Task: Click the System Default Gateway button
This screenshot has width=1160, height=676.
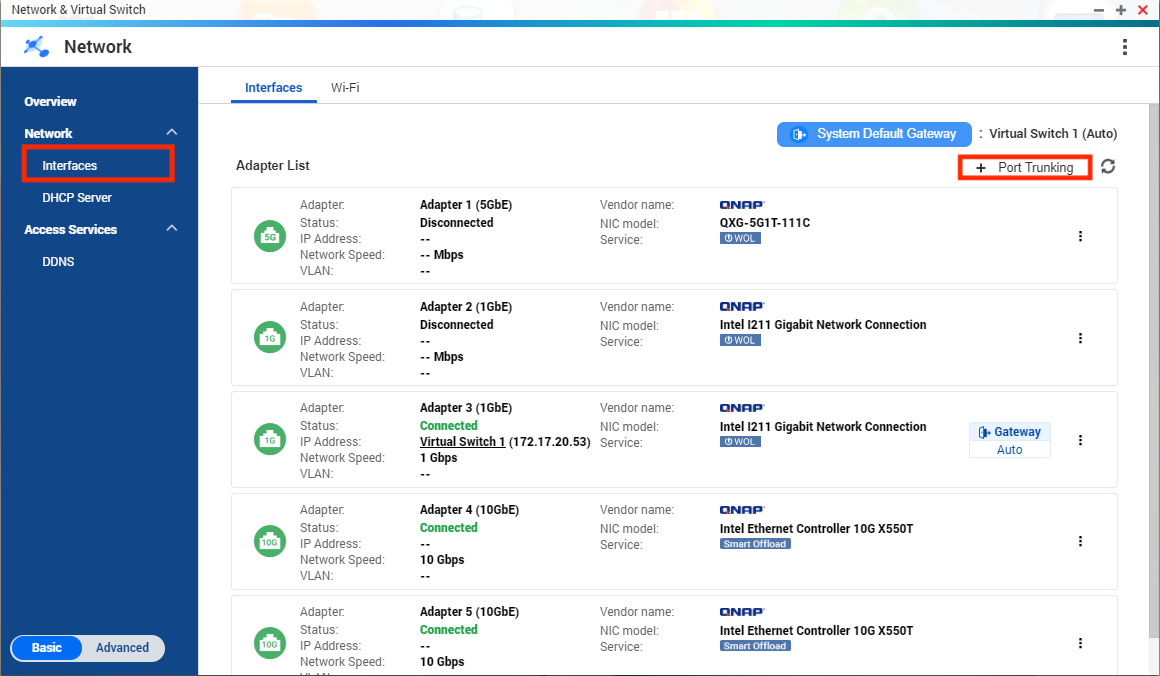Action: [x=874, y=134]
